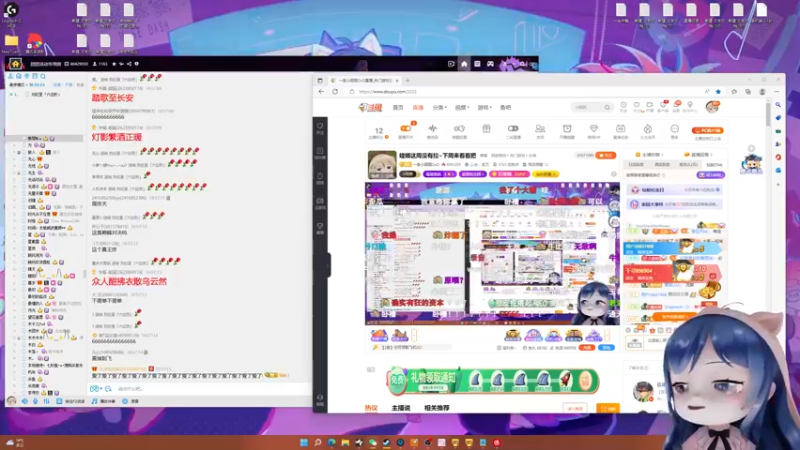The height and width of the screenshot is (450, 800).
Task: Click the star favorite icon in YY title bar
Action: (114, 64)
